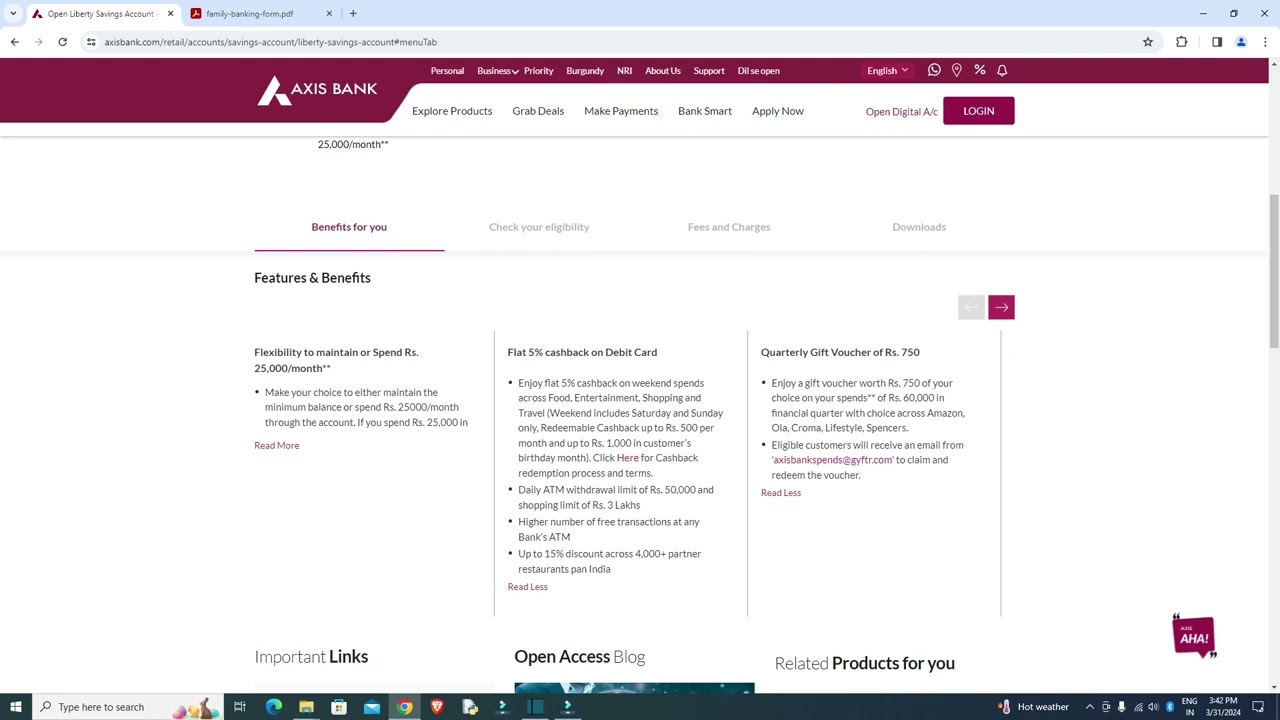The width and height of the screenshot is (1280, 720).
Task: Open Chrome's three-dot menu
Action: point(1265,42)
